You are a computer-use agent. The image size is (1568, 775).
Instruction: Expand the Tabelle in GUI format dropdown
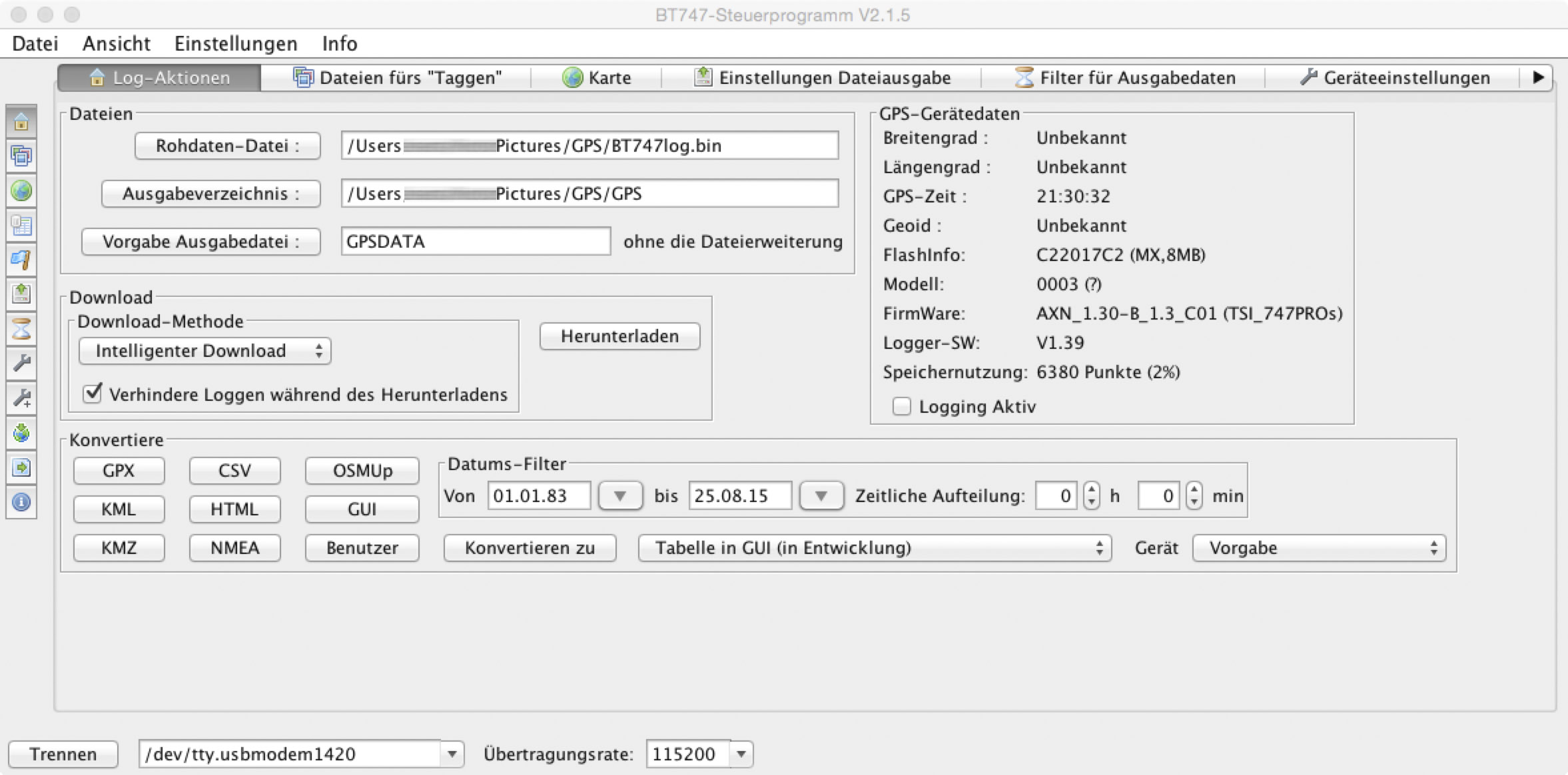click(x=874, y=548)
